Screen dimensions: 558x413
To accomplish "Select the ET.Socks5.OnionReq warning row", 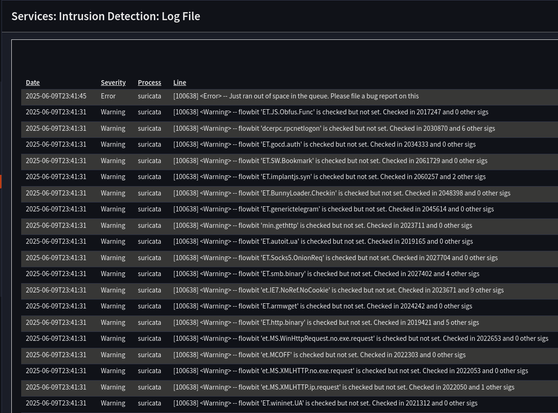I will click(289, 258).
